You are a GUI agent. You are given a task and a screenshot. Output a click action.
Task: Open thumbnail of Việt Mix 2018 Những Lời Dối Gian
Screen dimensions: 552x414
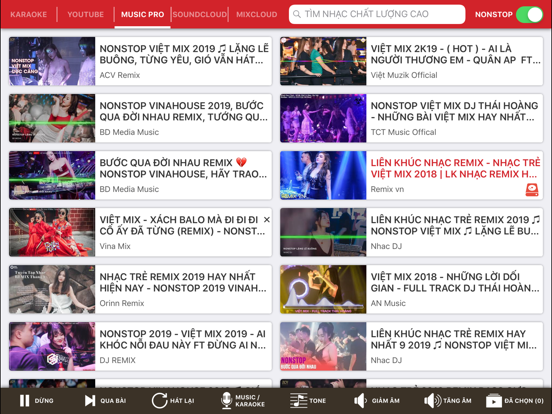click(323, 289)
